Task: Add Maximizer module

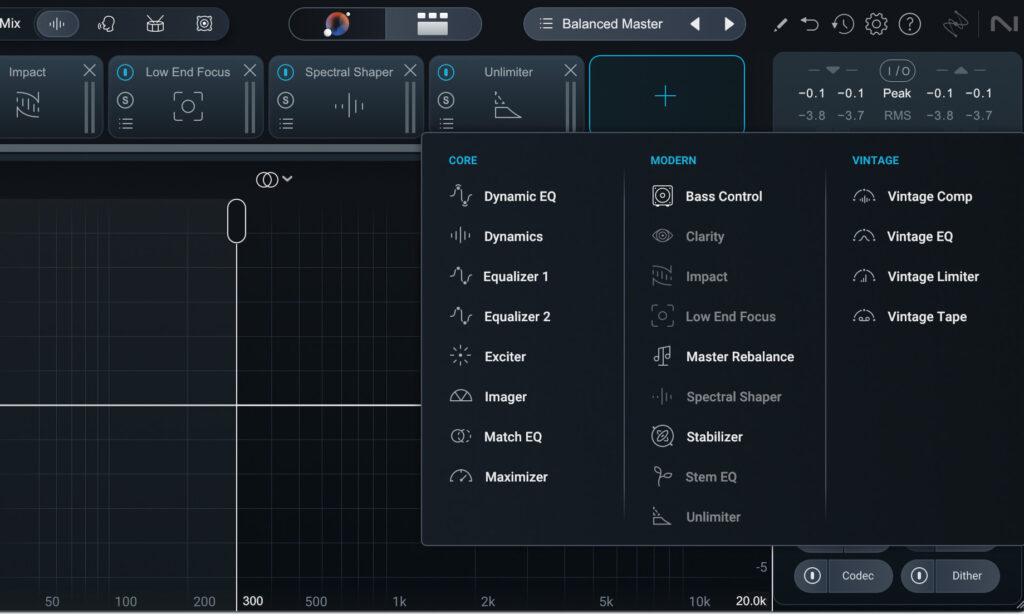Action: [500, 477]
